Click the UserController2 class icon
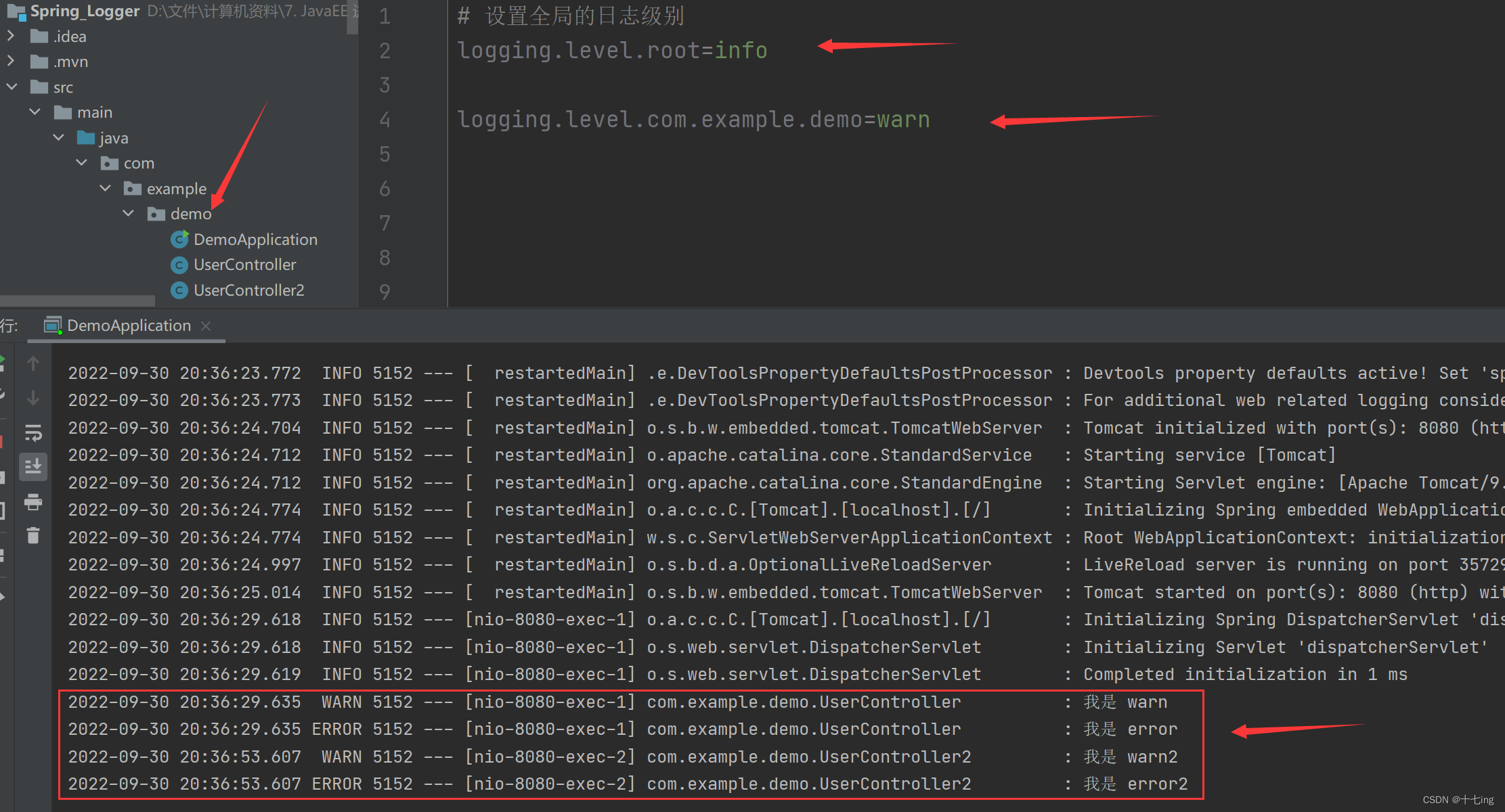Viewport: 1505px width, 812px height. pyautogui.click(x=179, y=290)
